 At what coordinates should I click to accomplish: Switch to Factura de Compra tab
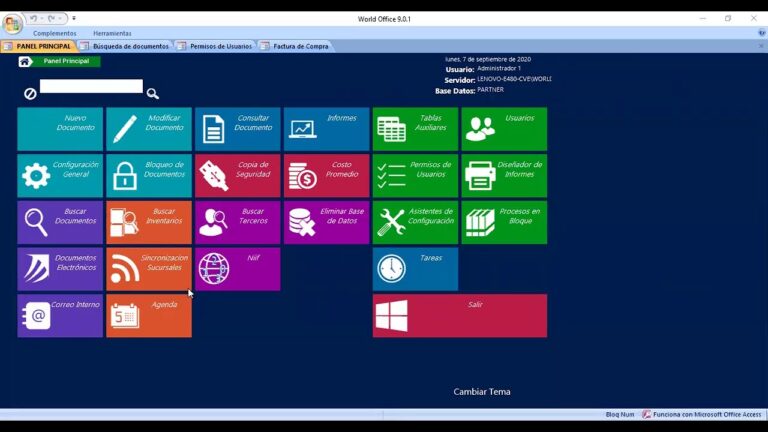295,46
